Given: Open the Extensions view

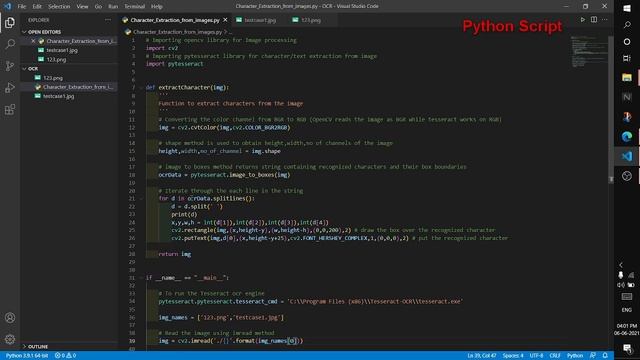Looking at the screenshot, I should (x=10, y=109).
